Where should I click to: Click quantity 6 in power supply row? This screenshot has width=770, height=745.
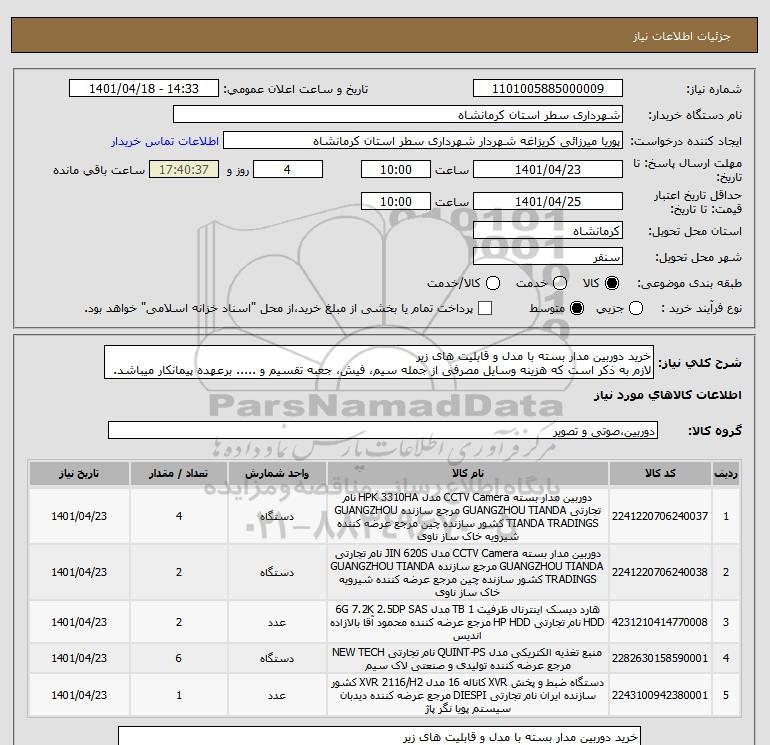click(179, 658)
